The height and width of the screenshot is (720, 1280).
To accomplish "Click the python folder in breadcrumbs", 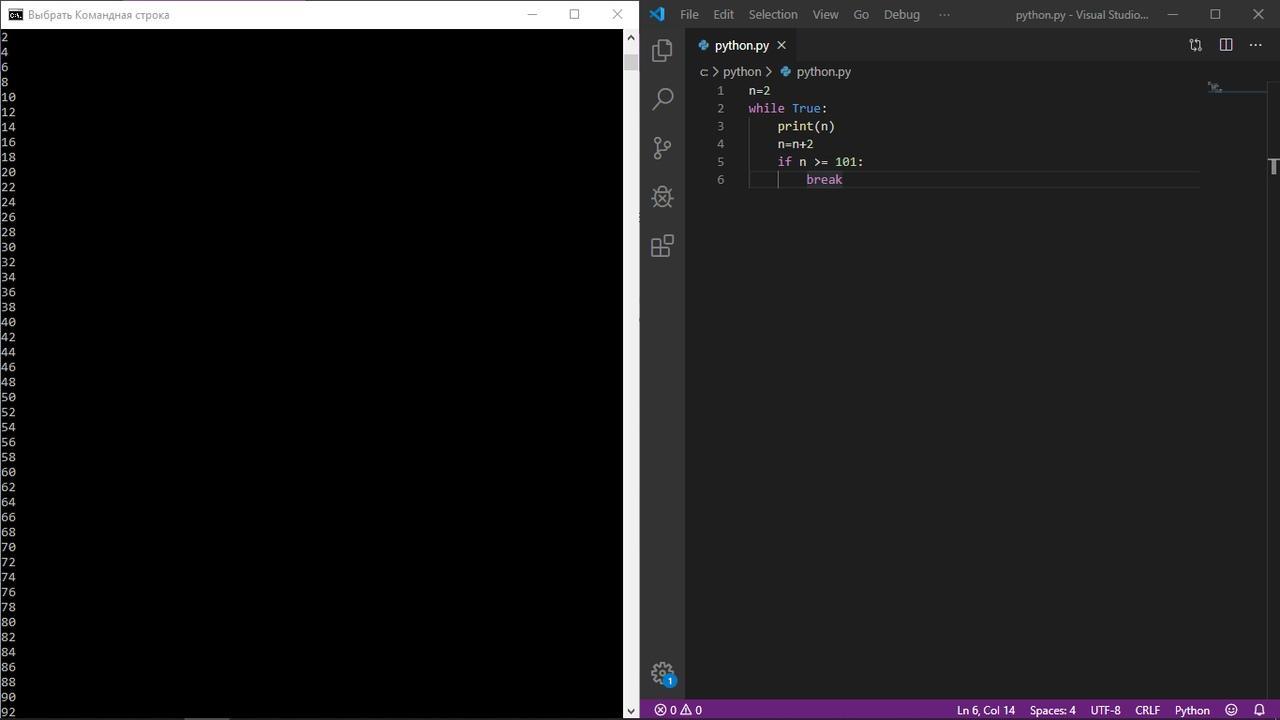I will tap(742, 72).
